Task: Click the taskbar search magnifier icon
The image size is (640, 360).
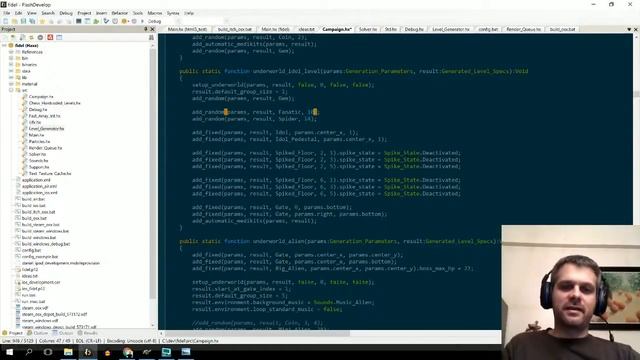Action: pyautogui.click(x=29, y=352)
